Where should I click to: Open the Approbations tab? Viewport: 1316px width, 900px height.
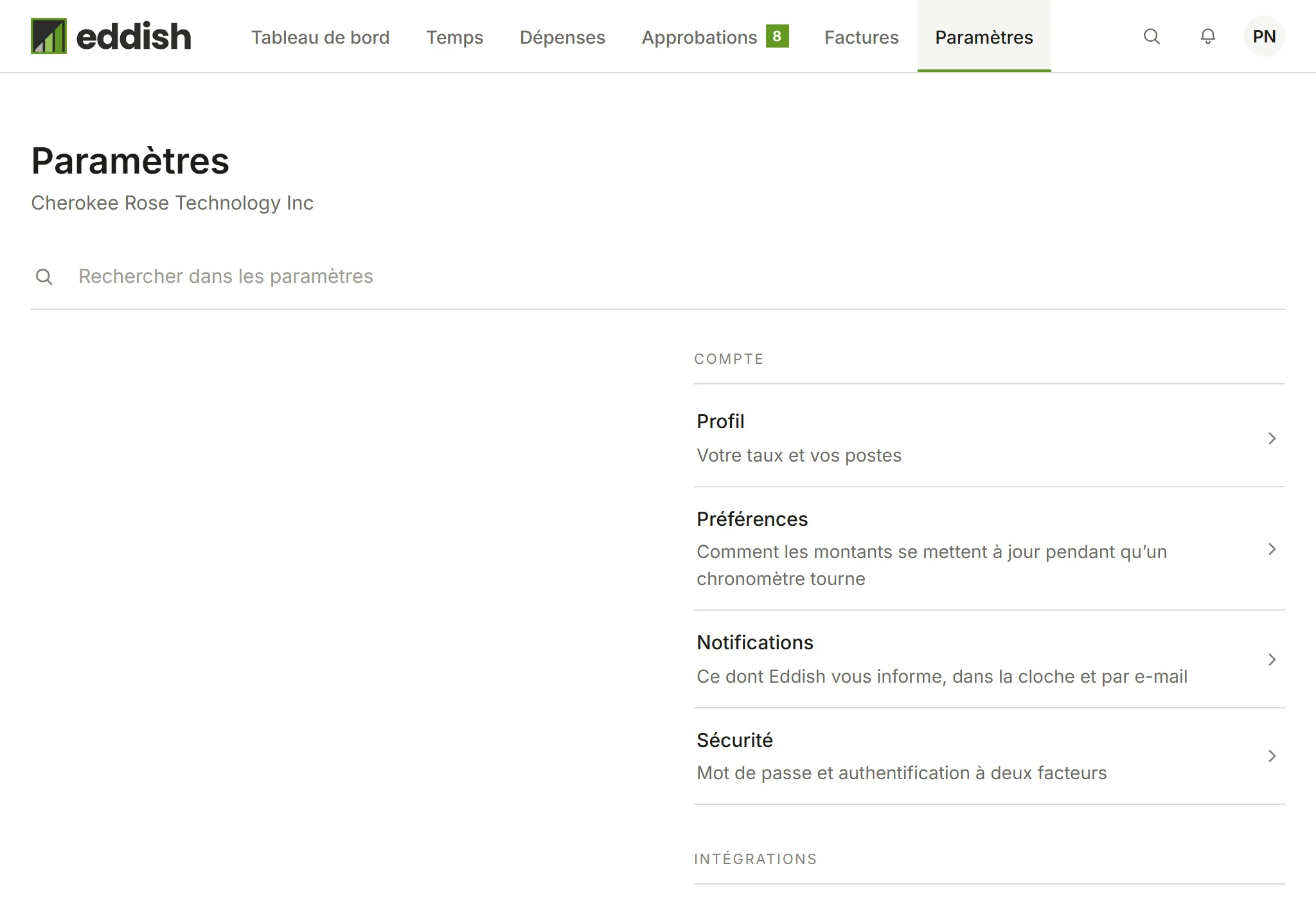click(x=715, y=37)
